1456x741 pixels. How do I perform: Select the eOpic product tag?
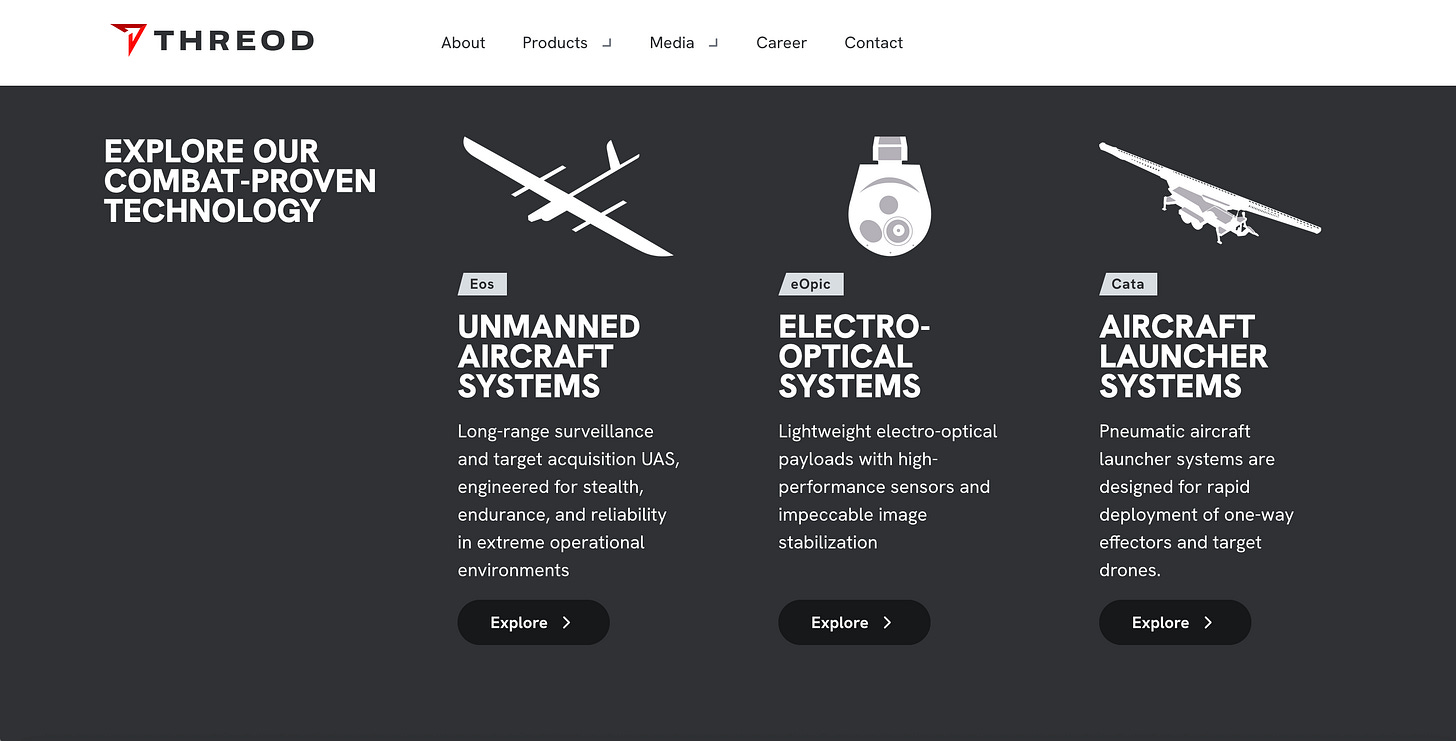pos(811,284)
